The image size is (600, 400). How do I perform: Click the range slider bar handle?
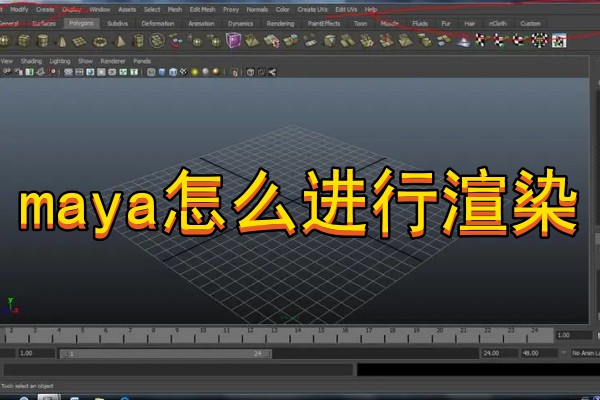pyautogui.click(x=165, y=354)
